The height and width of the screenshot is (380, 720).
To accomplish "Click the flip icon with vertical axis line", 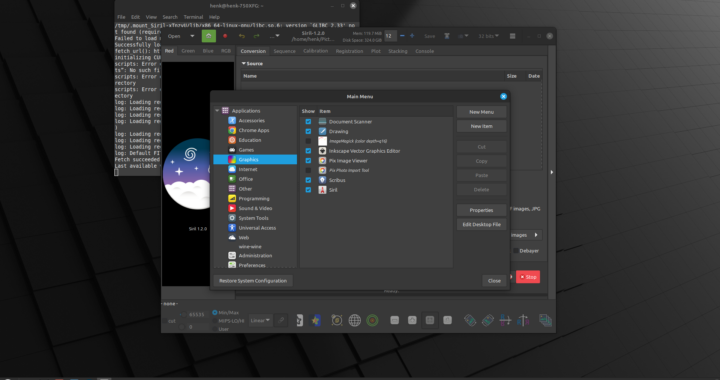I will tap(523, 320).
